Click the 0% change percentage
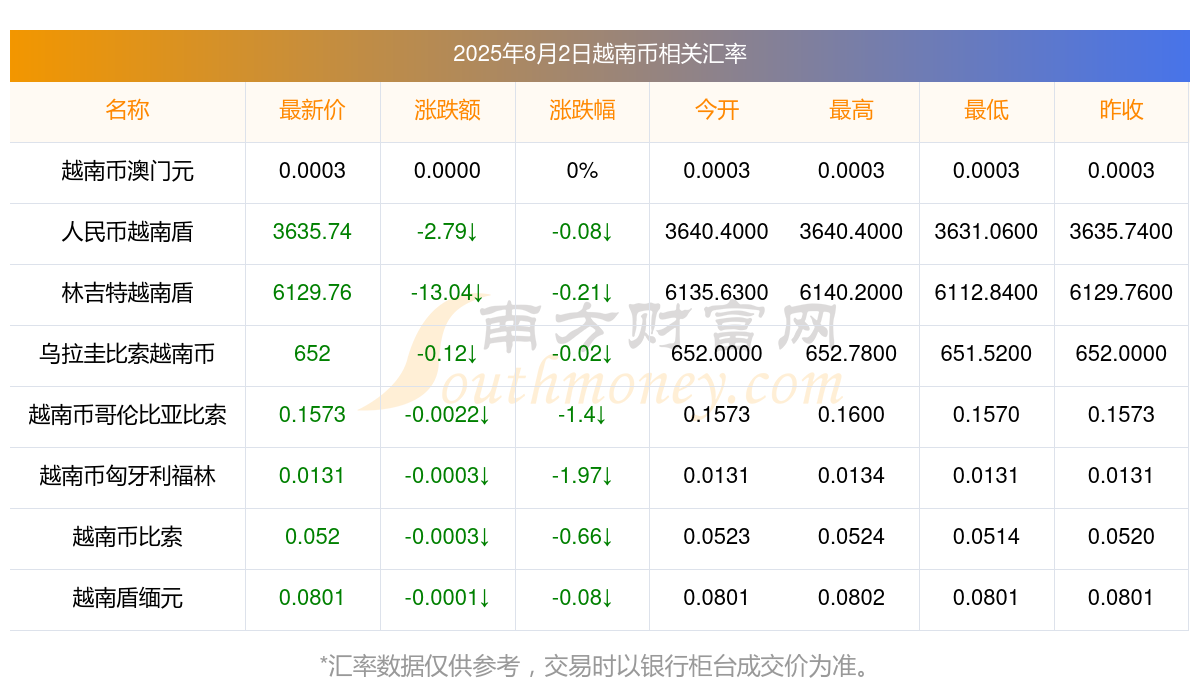 click(582, 171)
